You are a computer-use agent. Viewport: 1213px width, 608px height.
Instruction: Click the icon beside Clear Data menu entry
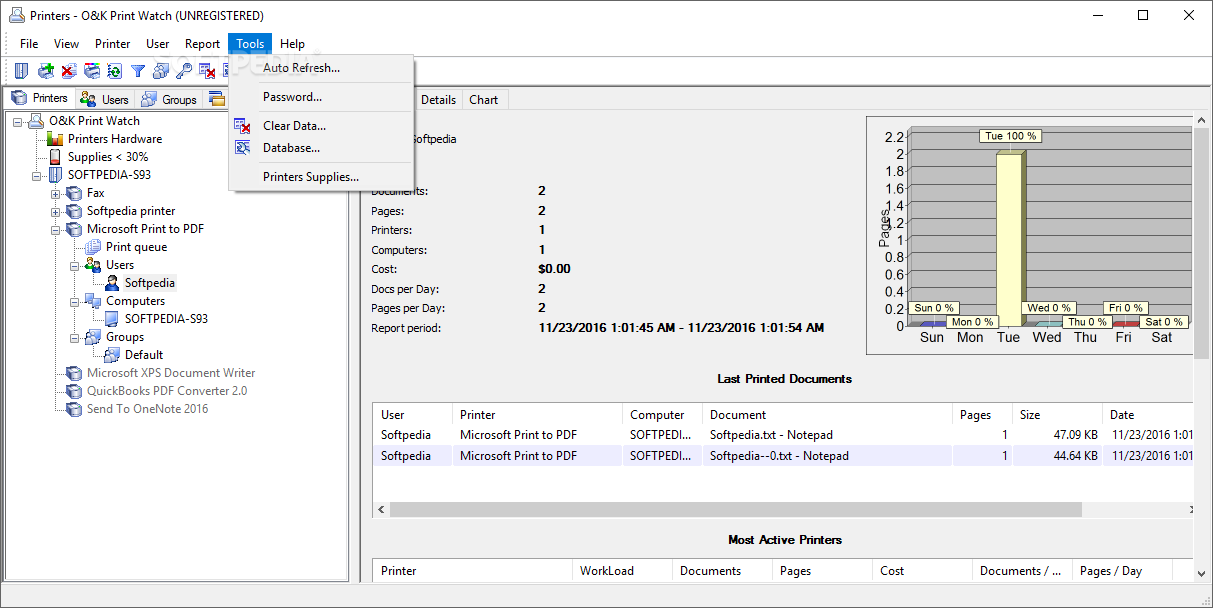242,126
